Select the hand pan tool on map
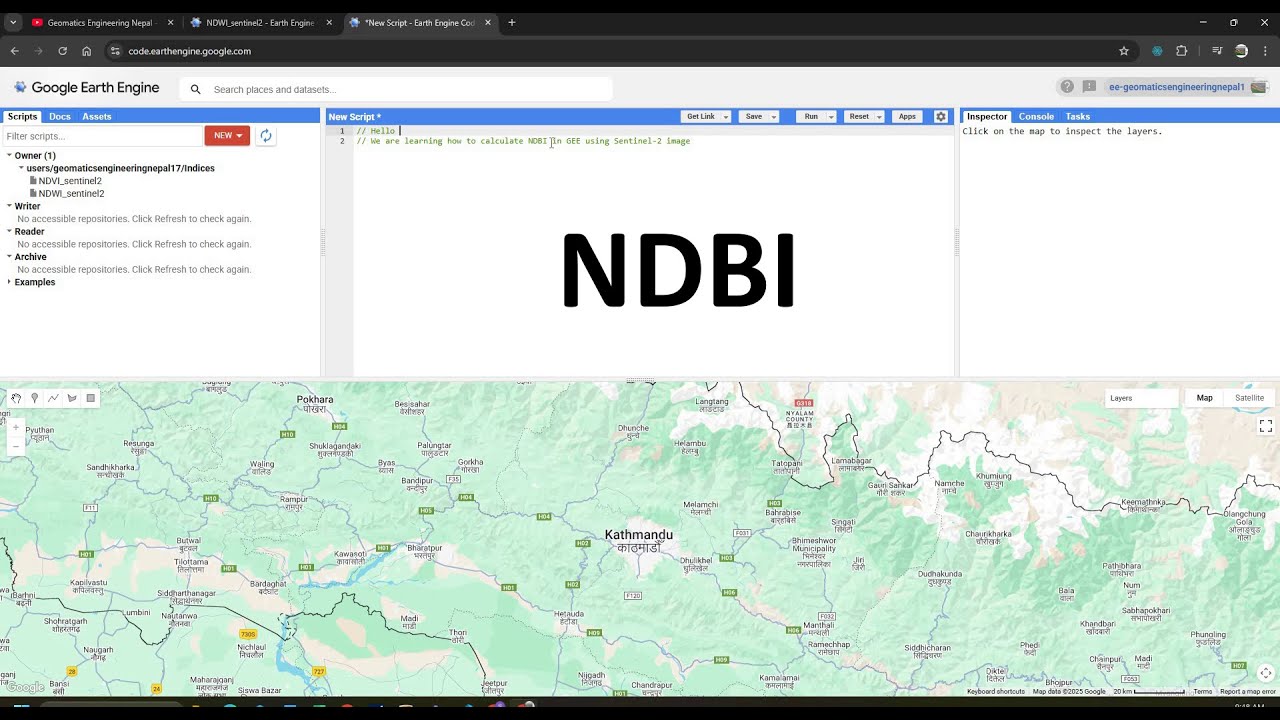Viewport: 1280px width, 720px height. coord(16,398)
